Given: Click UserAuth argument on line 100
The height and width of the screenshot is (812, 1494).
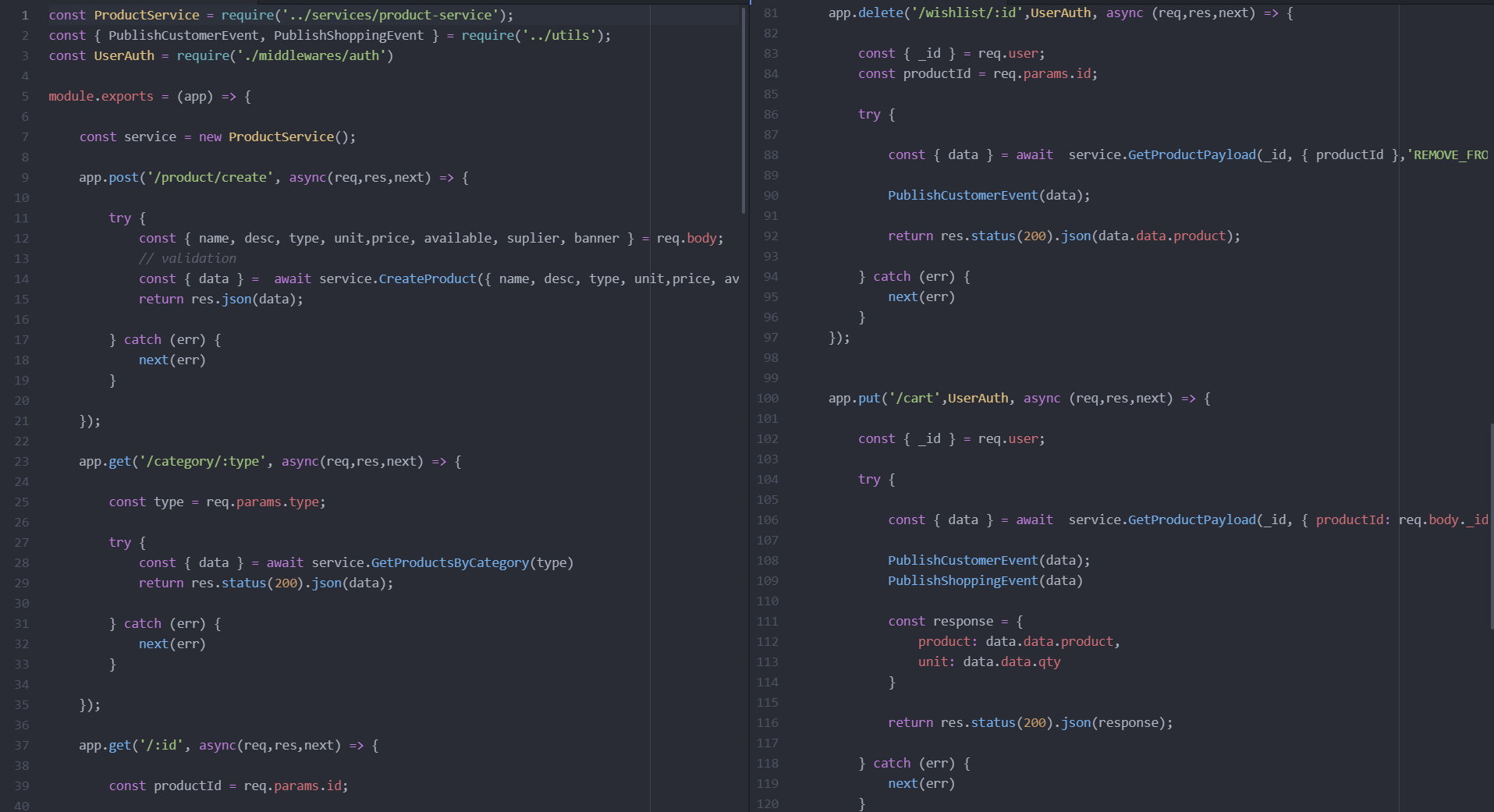Looking at the screenshot, I should [x=978, y=398].
